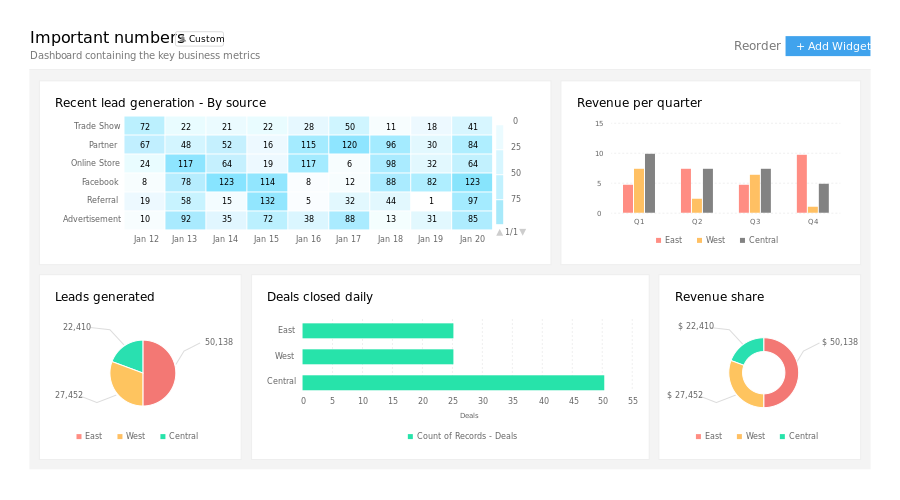The image size is (900, 500).
Task: Click the red East slice in Leads generated pie
Action: (x=162, y=373)
